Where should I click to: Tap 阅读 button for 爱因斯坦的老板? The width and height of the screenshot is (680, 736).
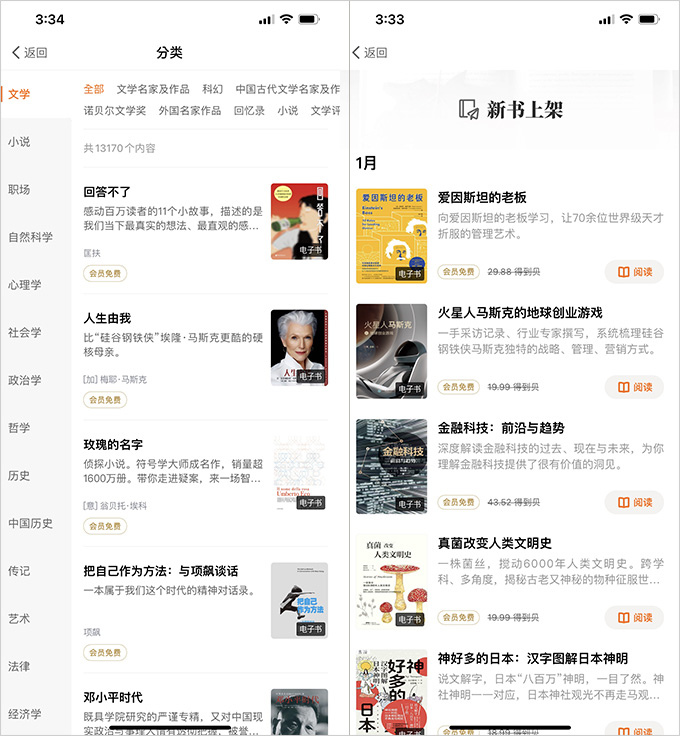tap(634, 272)
